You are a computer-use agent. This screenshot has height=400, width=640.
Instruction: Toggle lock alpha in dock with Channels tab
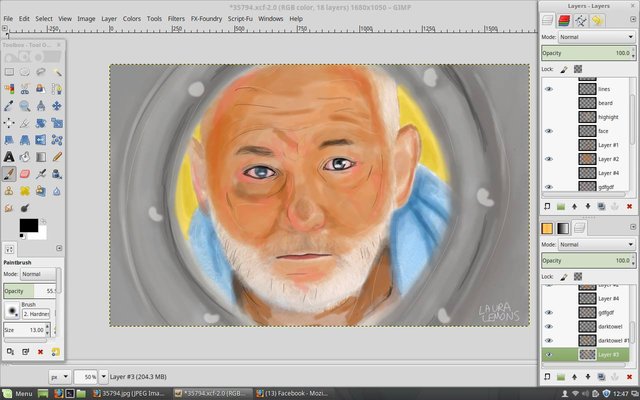(578, 69)
